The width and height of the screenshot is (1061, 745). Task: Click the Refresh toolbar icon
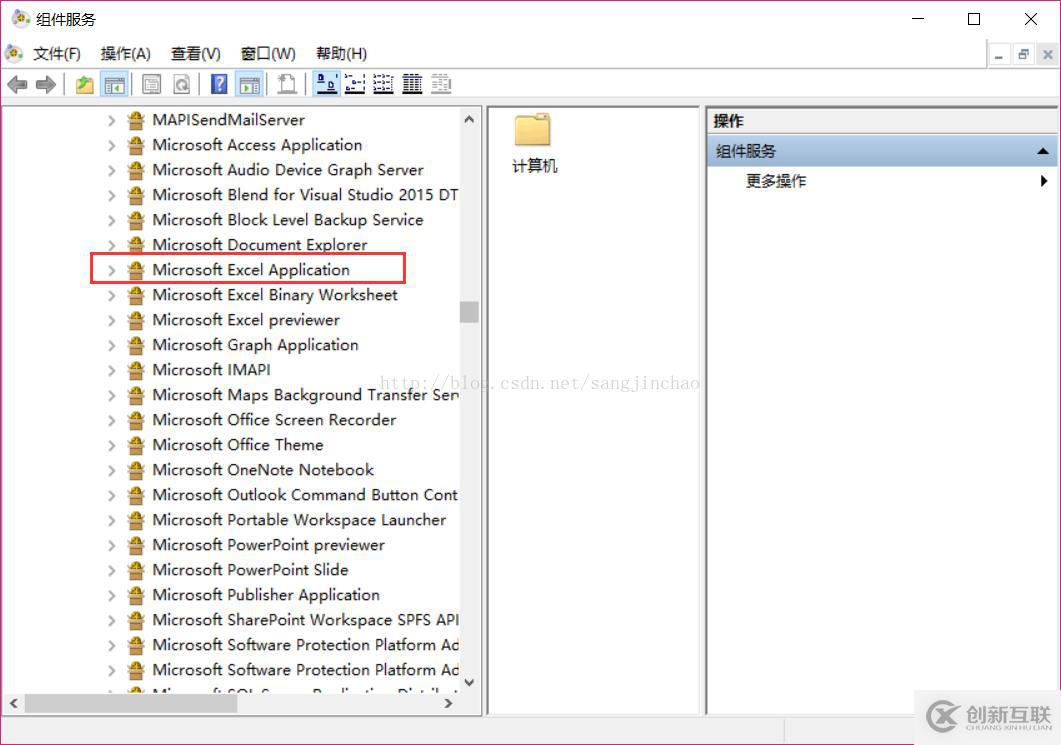click(x=181, y=85)
